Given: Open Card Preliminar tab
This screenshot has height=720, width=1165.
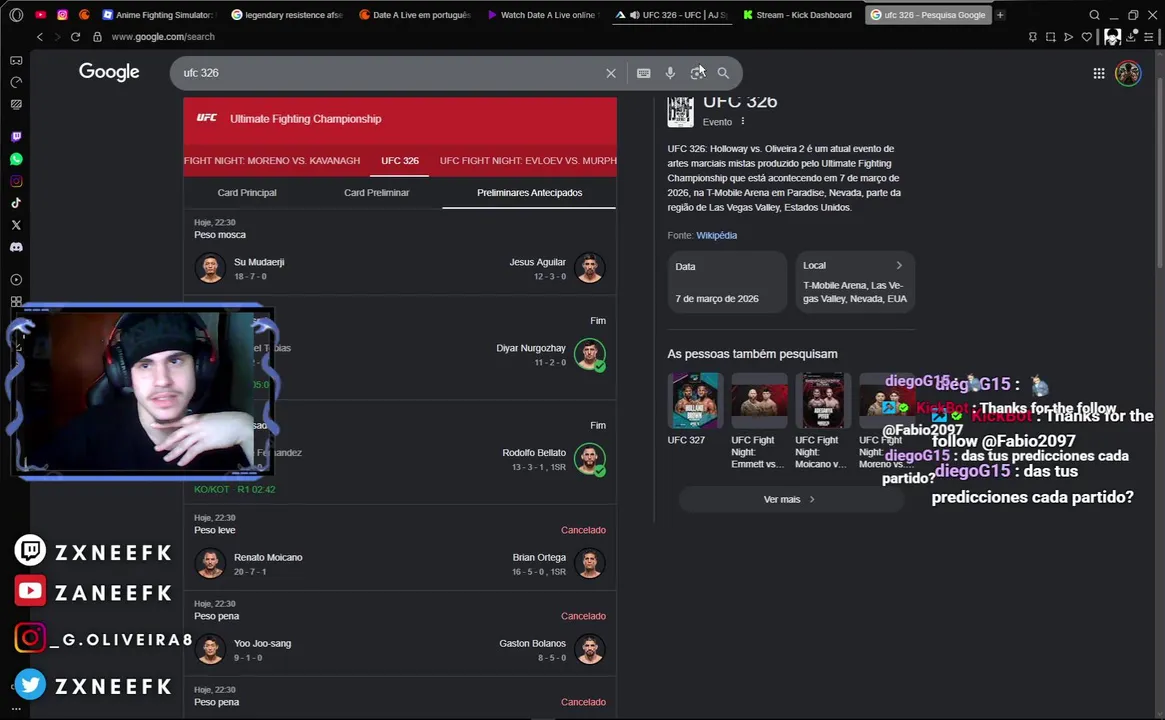Looking at the screenshot, I should pos(377,192).
